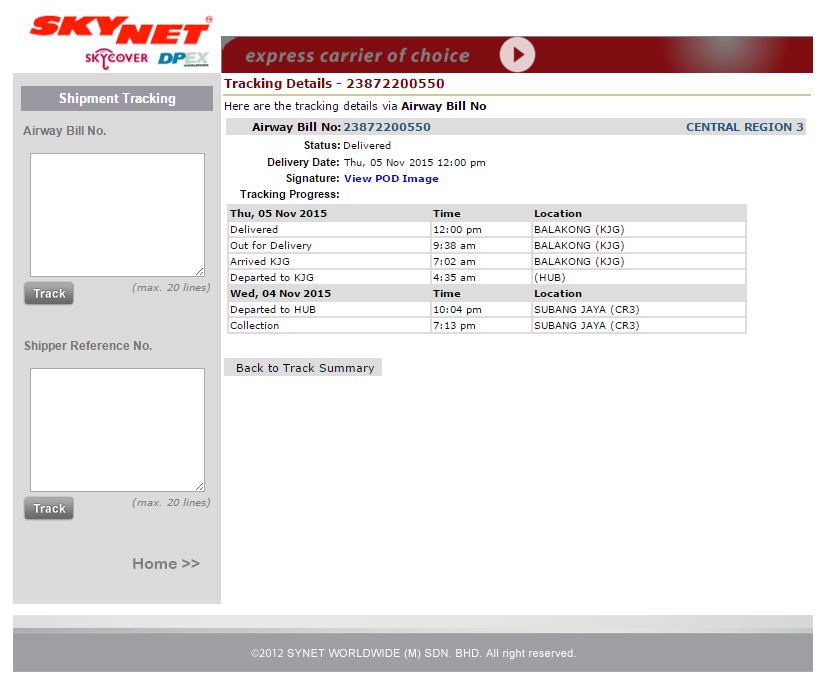Open the Home >> link
Screen dimensions: 837x691
pos(166,564)
